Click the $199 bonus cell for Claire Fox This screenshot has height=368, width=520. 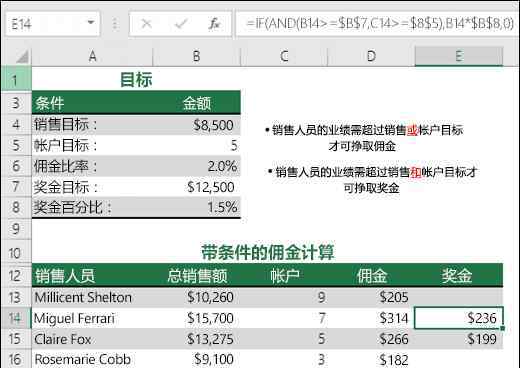pyautogui.click(x=459, y=339)
